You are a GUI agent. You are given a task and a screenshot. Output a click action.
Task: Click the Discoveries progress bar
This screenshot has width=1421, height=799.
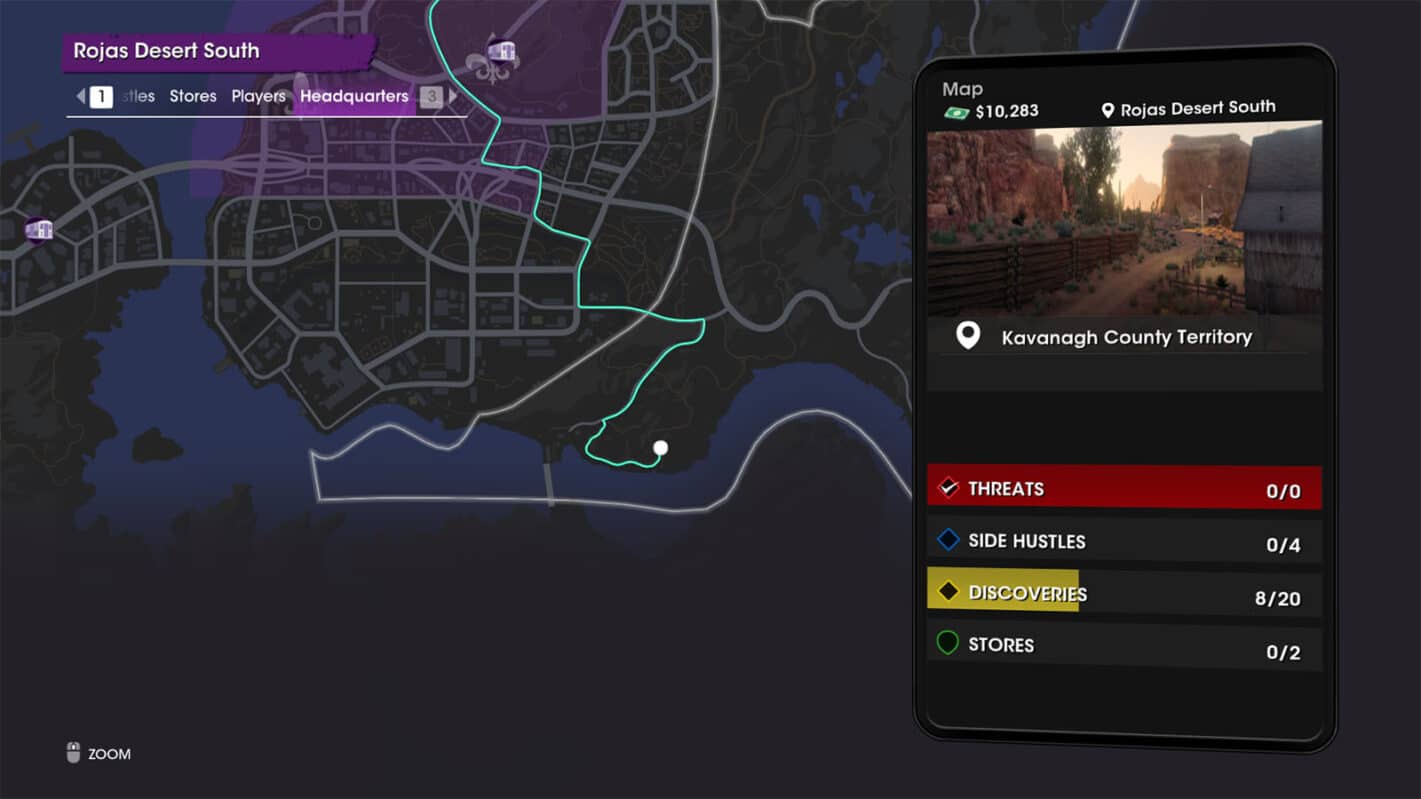click(1003, 590)
